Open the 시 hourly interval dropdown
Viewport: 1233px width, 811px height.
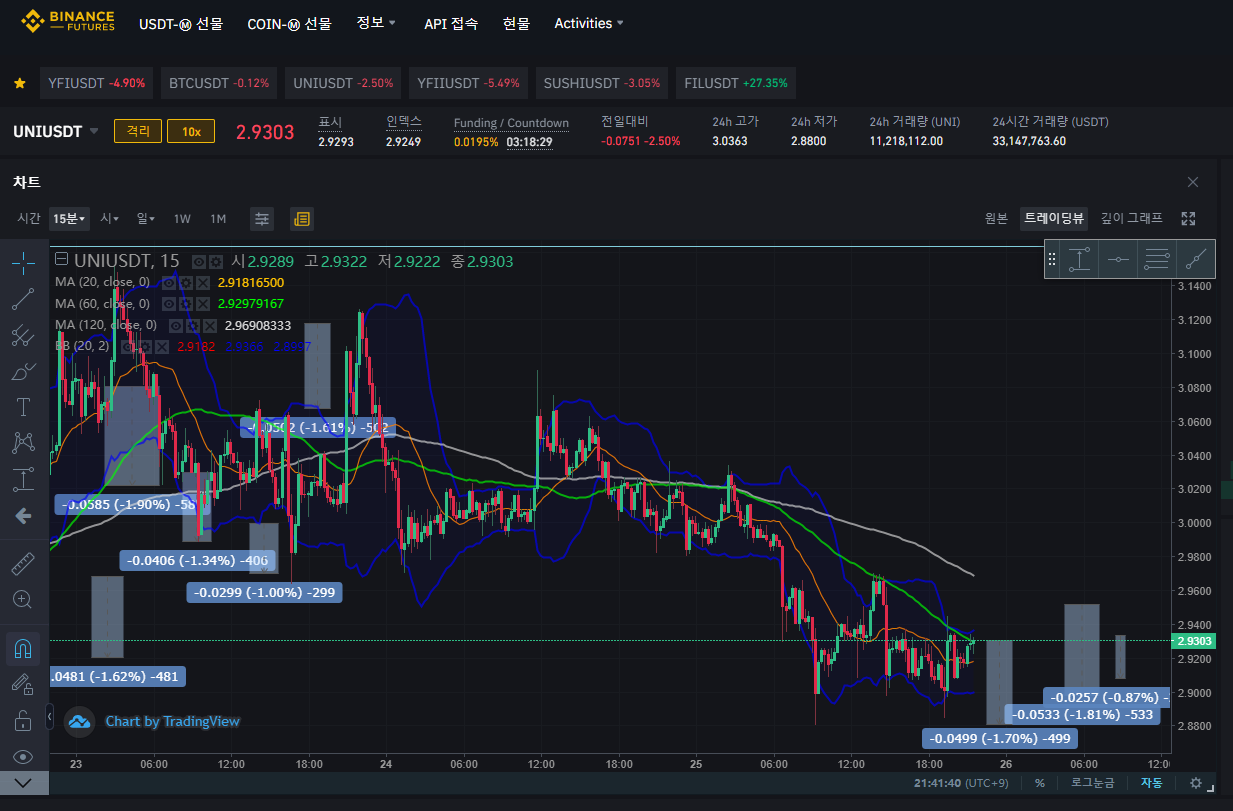point(109,218)
